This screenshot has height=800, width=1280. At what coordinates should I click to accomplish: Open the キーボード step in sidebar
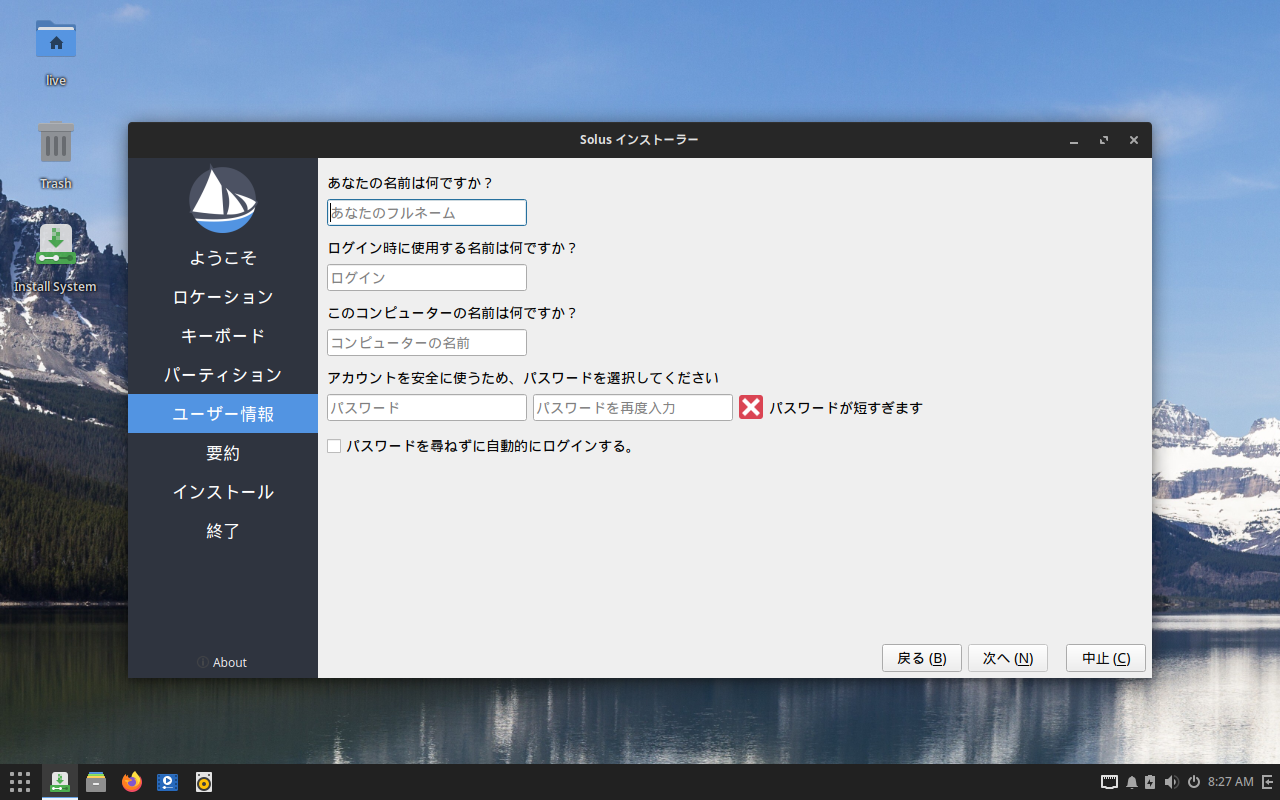223,336
